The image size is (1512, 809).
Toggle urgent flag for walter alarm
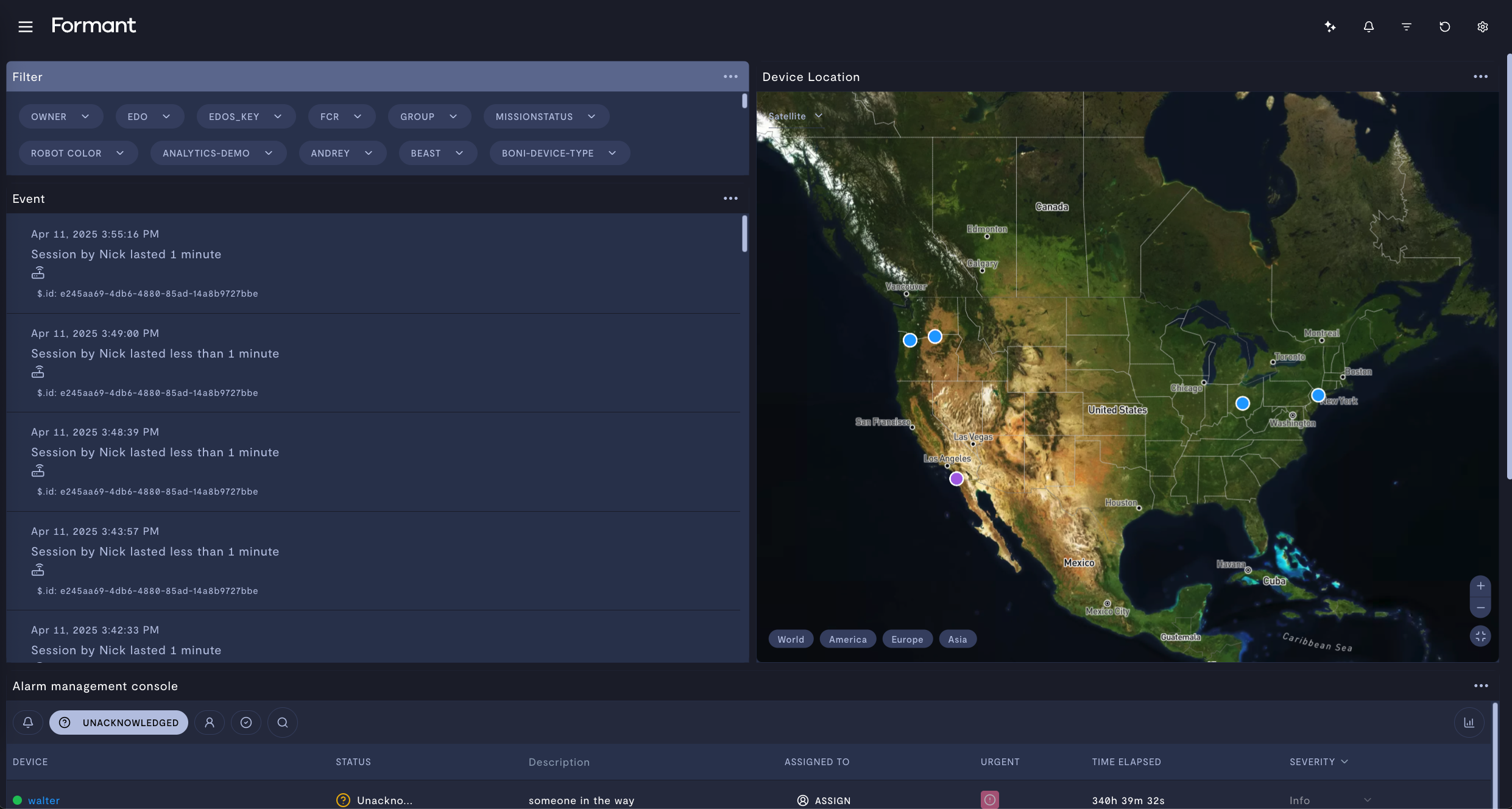tap(989, 800)
